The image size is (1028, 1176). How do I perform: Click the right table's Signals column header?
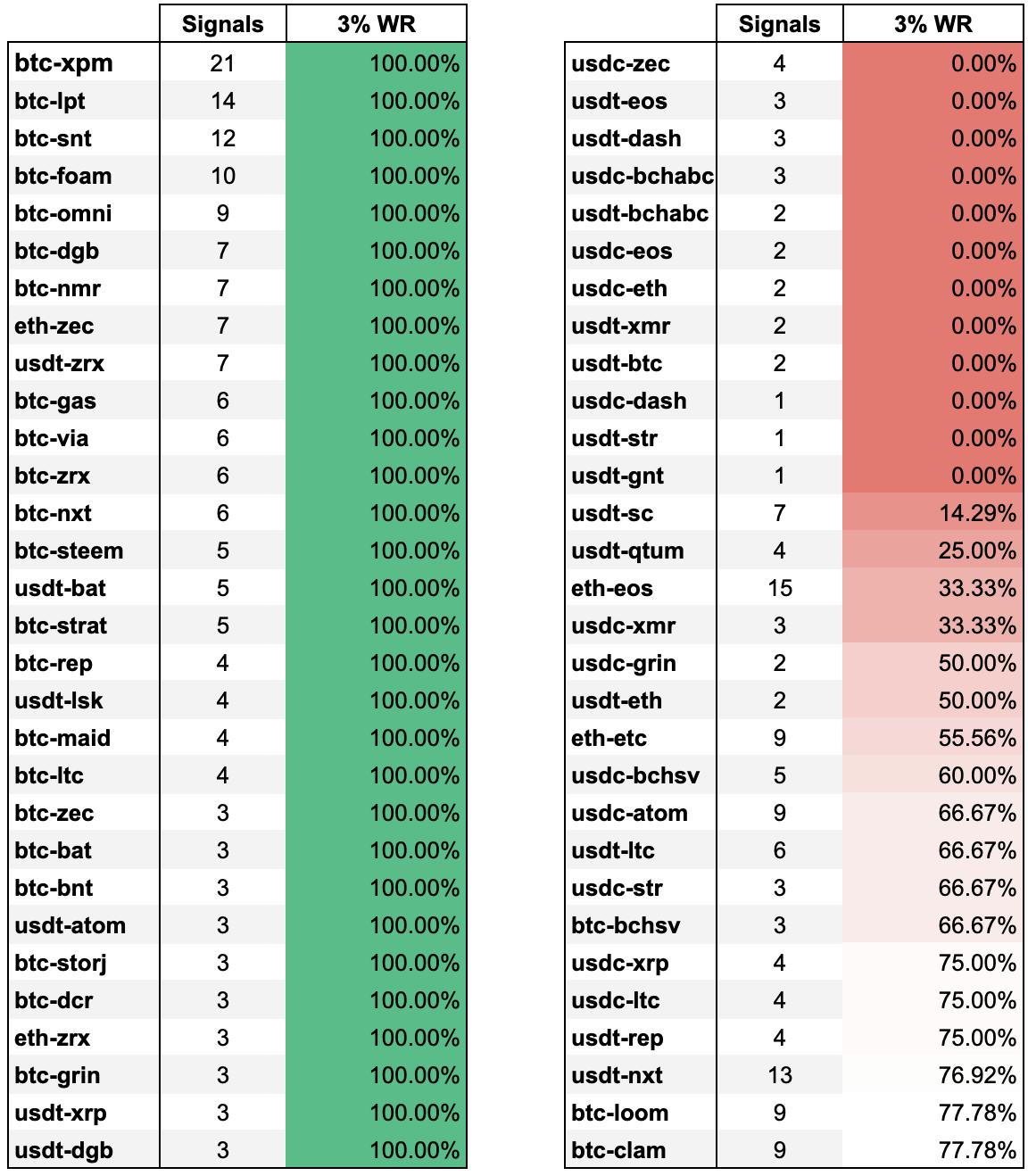779,24
